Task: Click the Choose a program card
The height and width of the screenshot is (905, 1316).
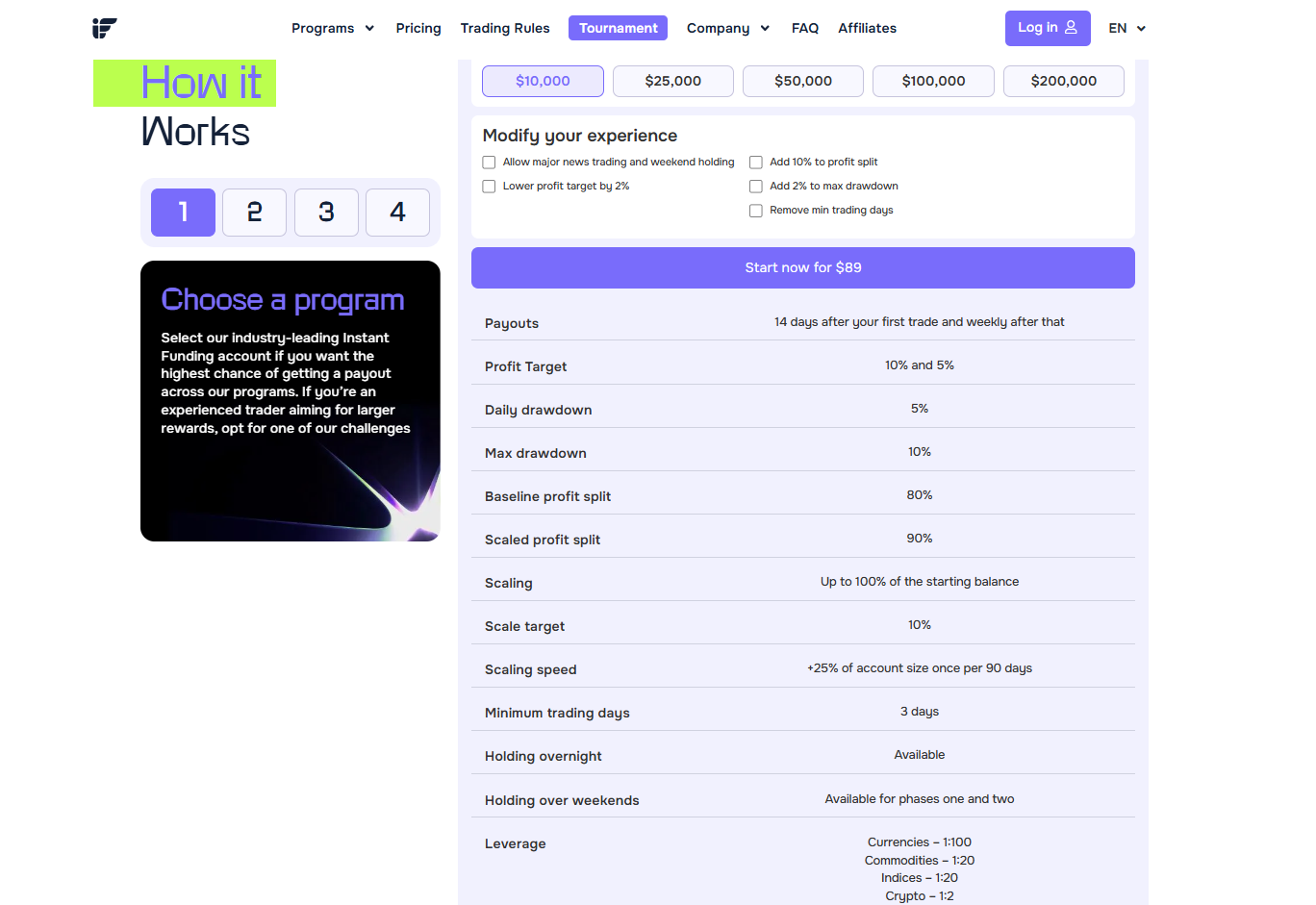Action: pyautogui.click(x=291, y=401)
